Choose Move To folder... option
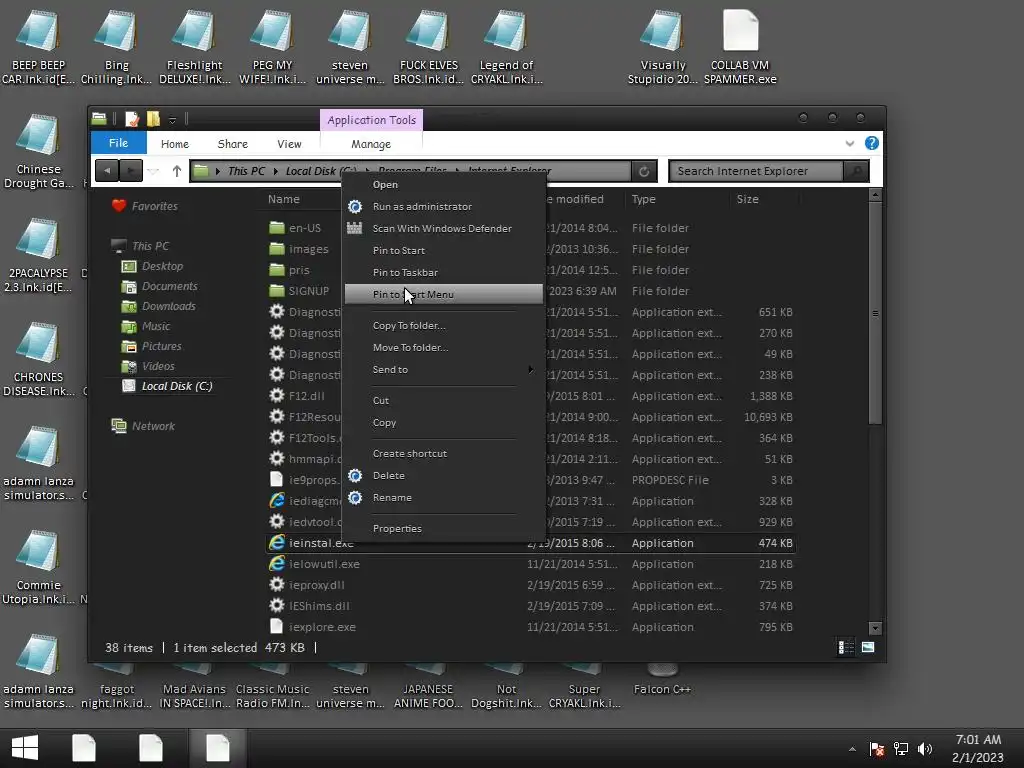Viewport: 1024px width, 768px height. tap(410, 348)
